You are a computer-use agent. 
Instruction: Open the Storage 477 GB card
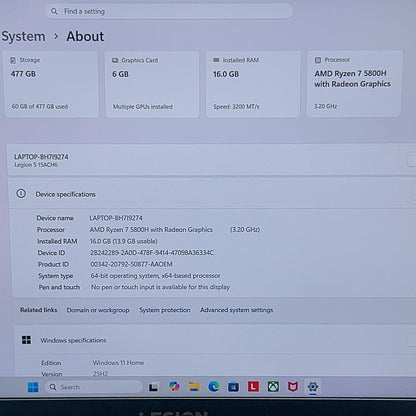(x=51, y=84)
